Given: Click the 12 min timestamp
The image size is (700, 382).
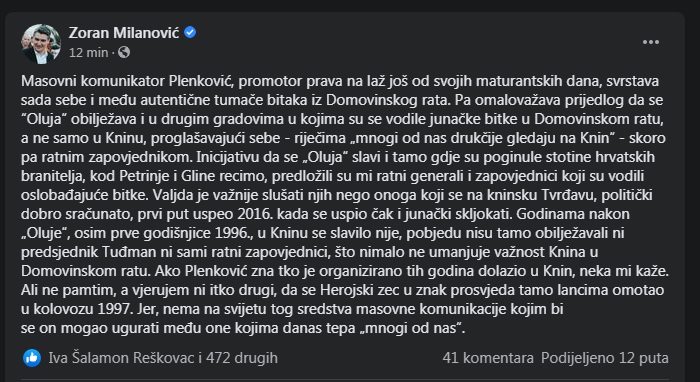Looking at the screenshot, I should tap(88, 53).
